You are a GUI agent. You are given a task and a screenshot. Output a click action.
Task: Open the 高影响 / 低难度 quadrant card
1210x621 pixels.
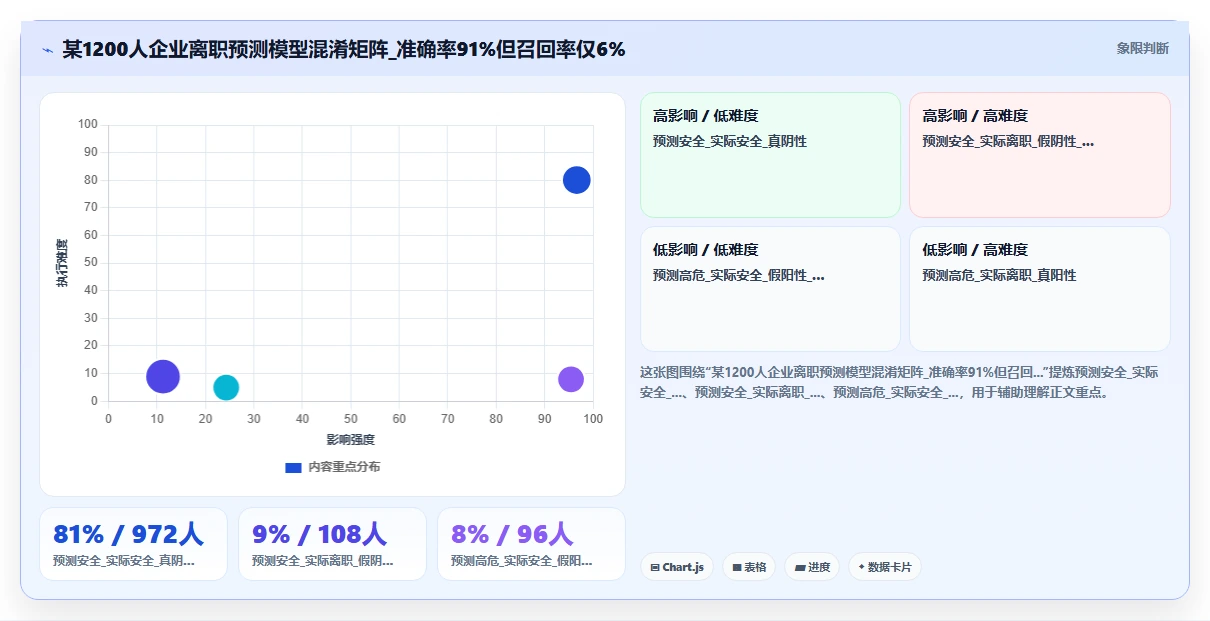pos(770,155)
